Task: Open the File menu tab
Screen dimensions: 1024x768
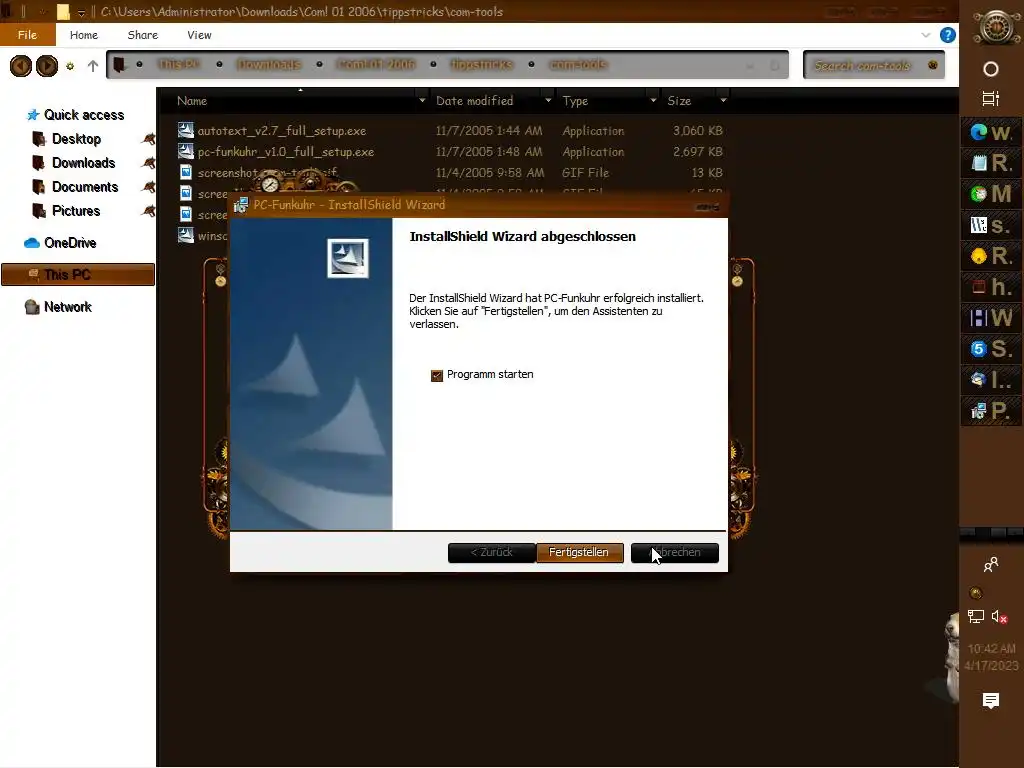Action: pyautogui.click(x=27, y=35)
